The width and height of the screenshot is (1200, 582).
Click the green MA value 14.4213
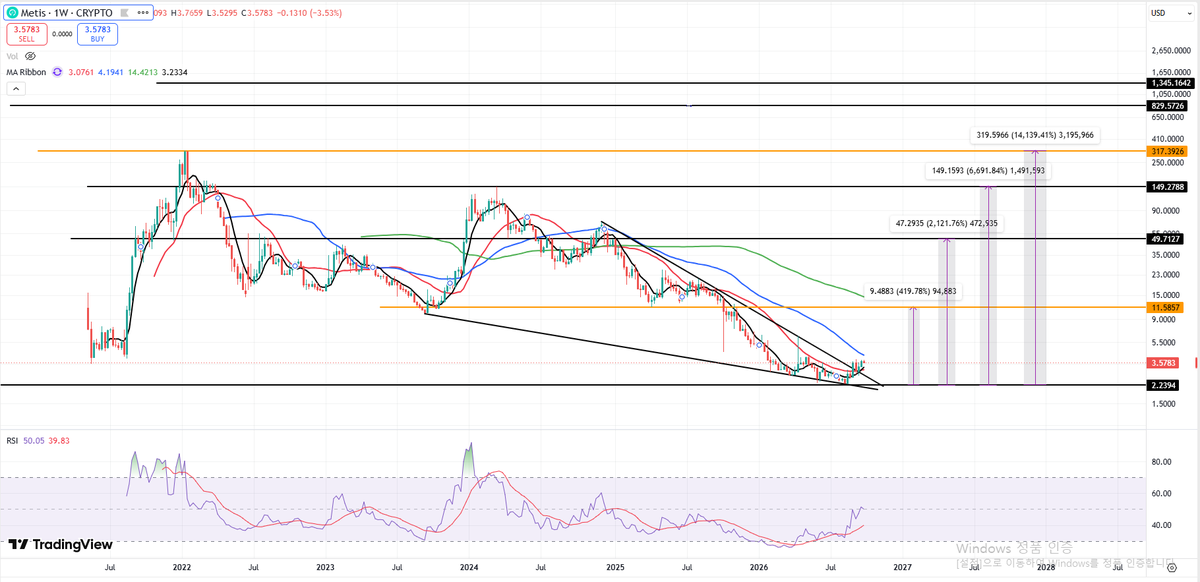click(x=143, y=72)
